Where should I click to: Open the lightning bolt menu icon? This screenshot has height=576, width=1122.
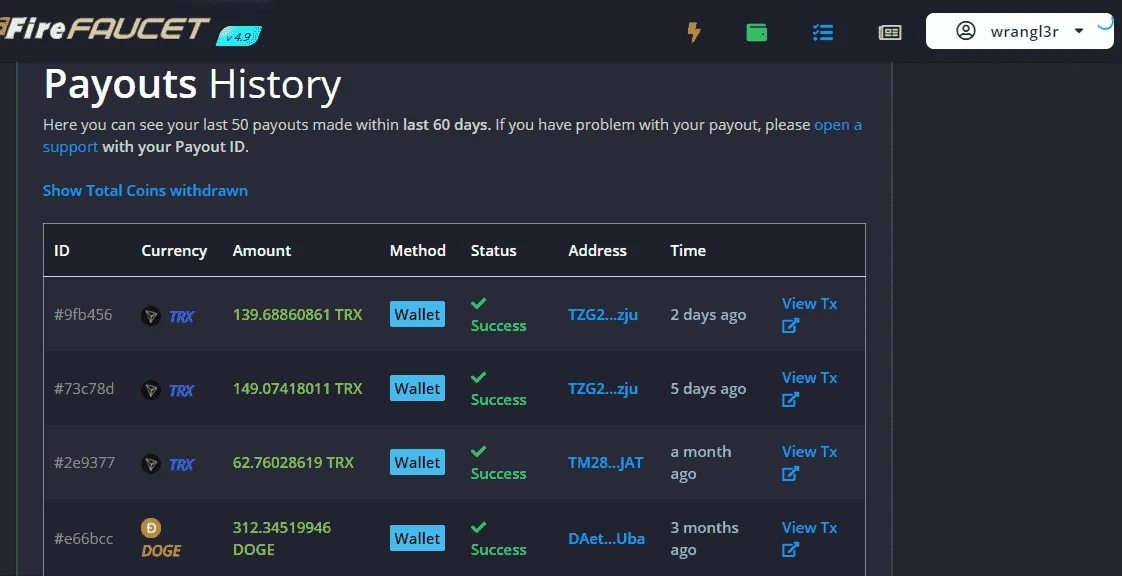693,32
